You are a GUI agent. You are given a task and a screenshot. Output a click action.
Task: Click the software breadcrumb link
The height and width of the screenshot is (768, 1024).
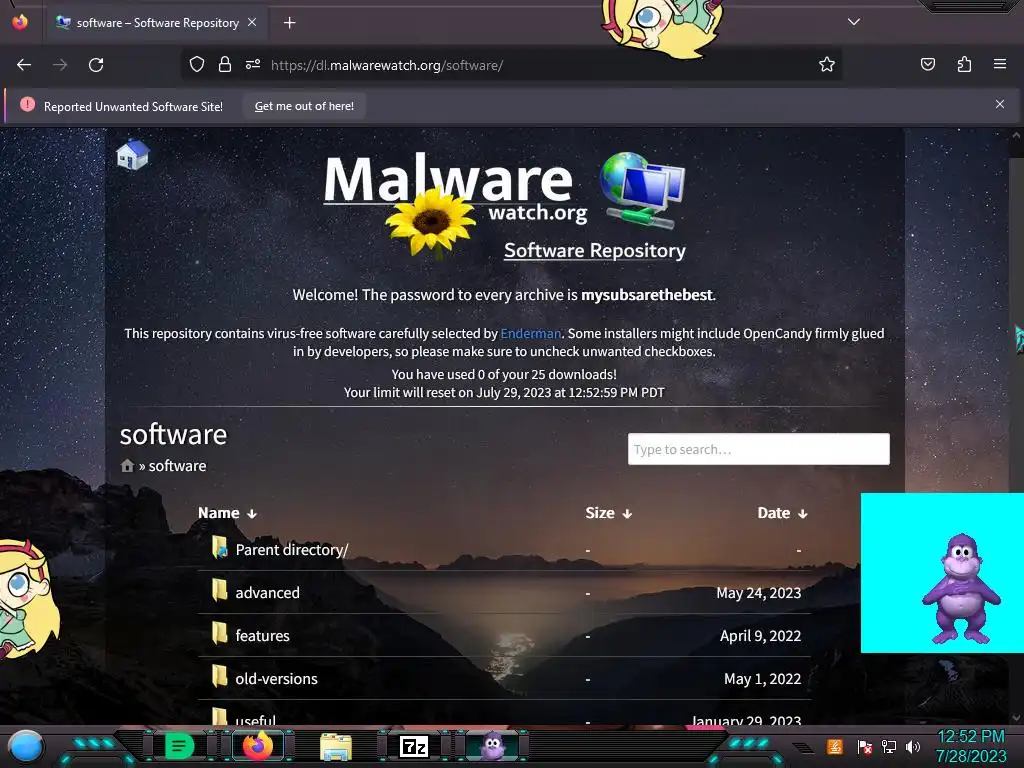tap(177, 466)
